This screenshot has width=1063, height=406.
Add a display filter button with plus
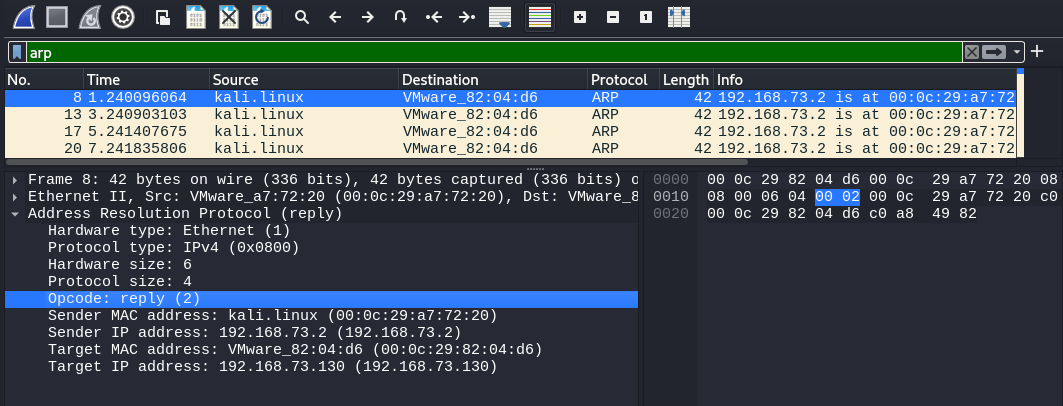point(1037,52)
